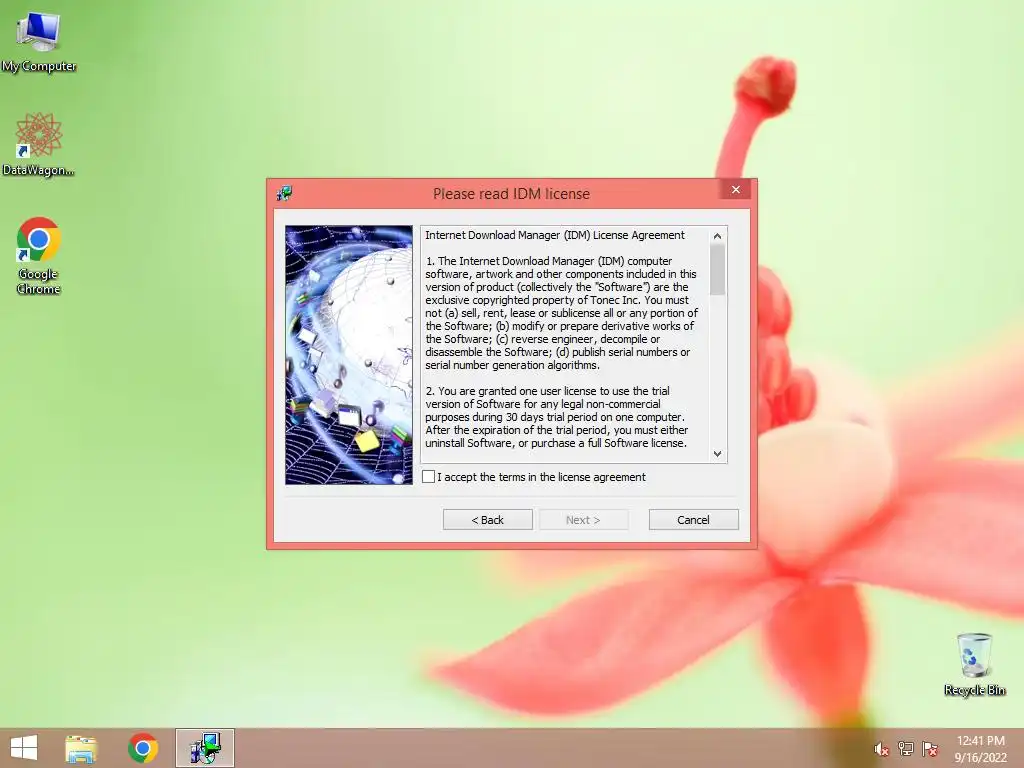Select the DataWagon desktop shortcut
Screen dimensions: 1024x768
pos(39,144)
